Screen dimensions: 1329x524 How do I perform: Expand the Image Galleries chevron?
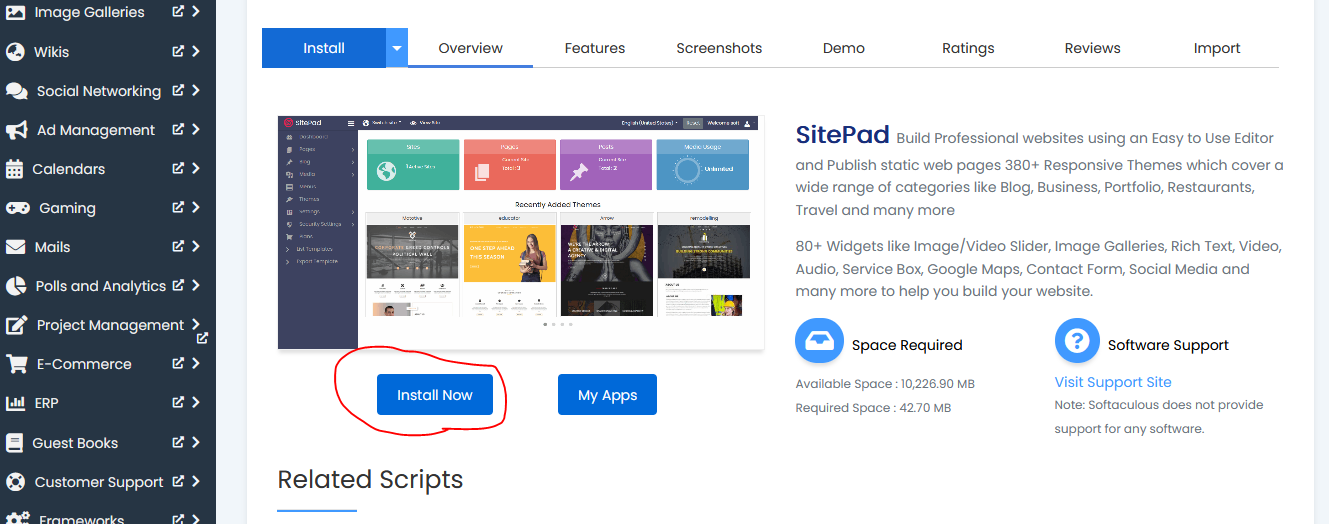(196, 12)
